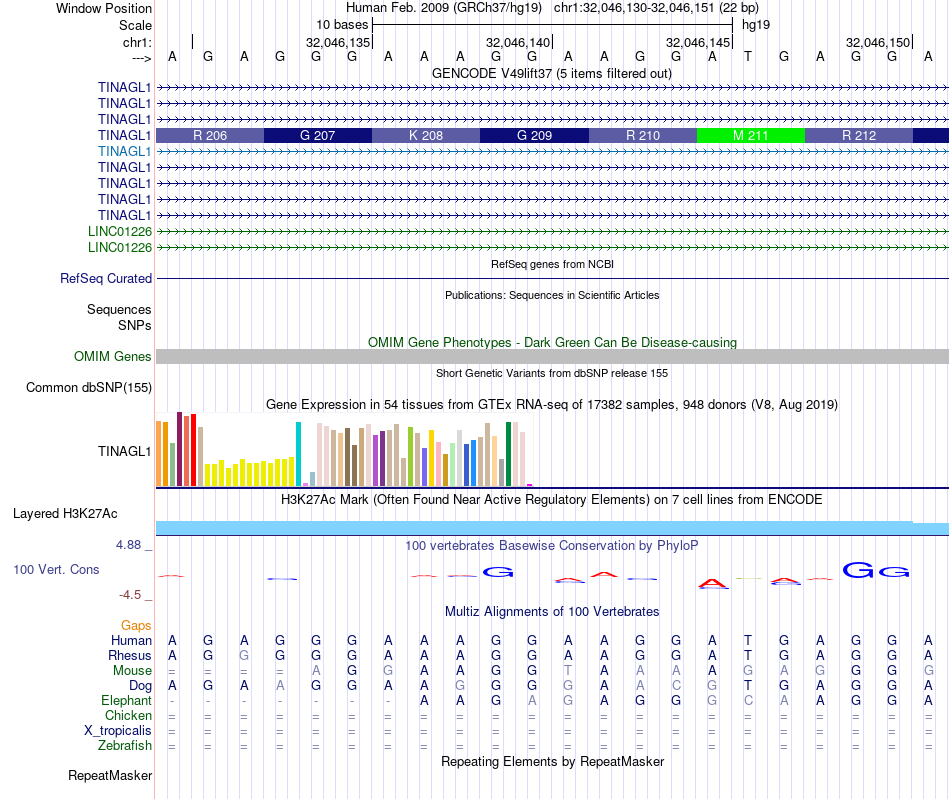
Task: Open RefSeq Curated track label
Action: click(x=106, y=279)
